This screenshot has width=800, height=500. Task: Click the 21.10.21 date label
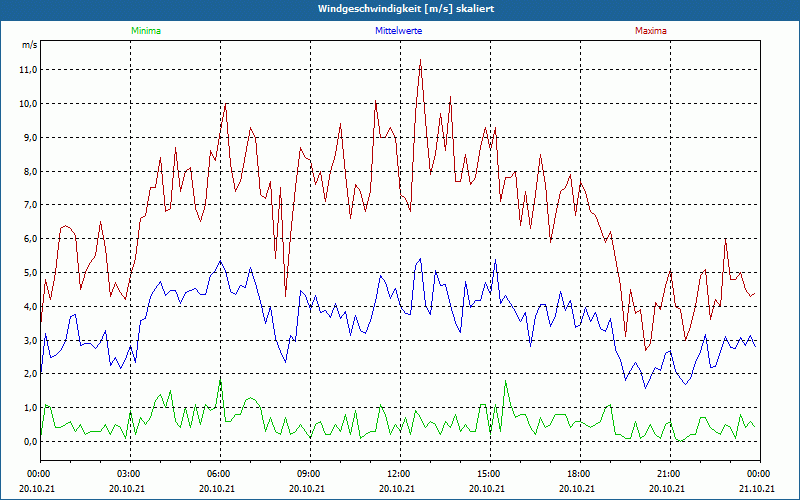pyautogui.click(x=757, y=488)
